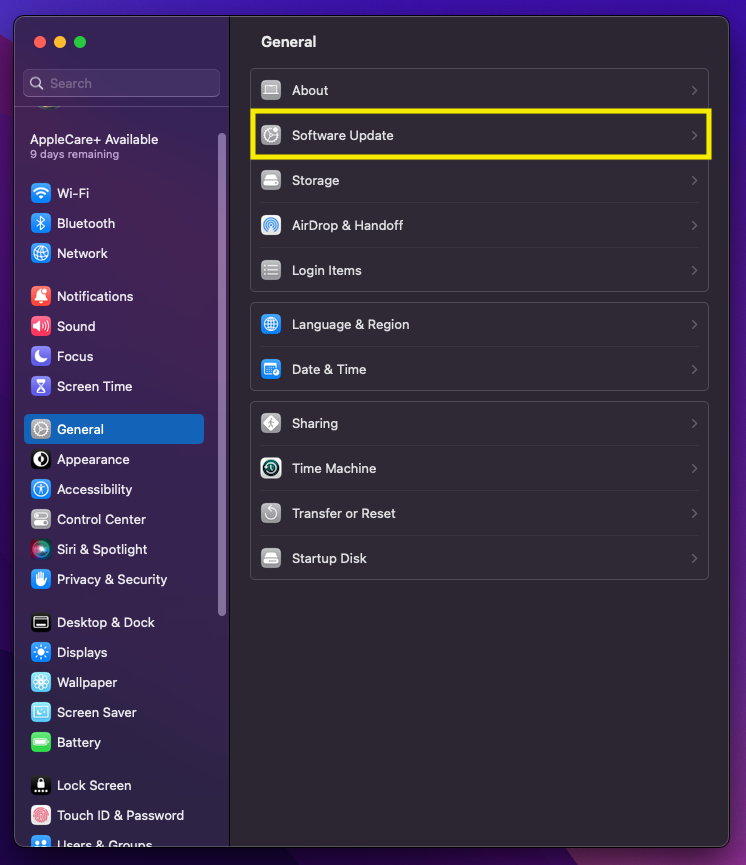Viewport: 746px width, 865px height.
Task: Select General in the sidebar
Action: click(x=114, y=429)
